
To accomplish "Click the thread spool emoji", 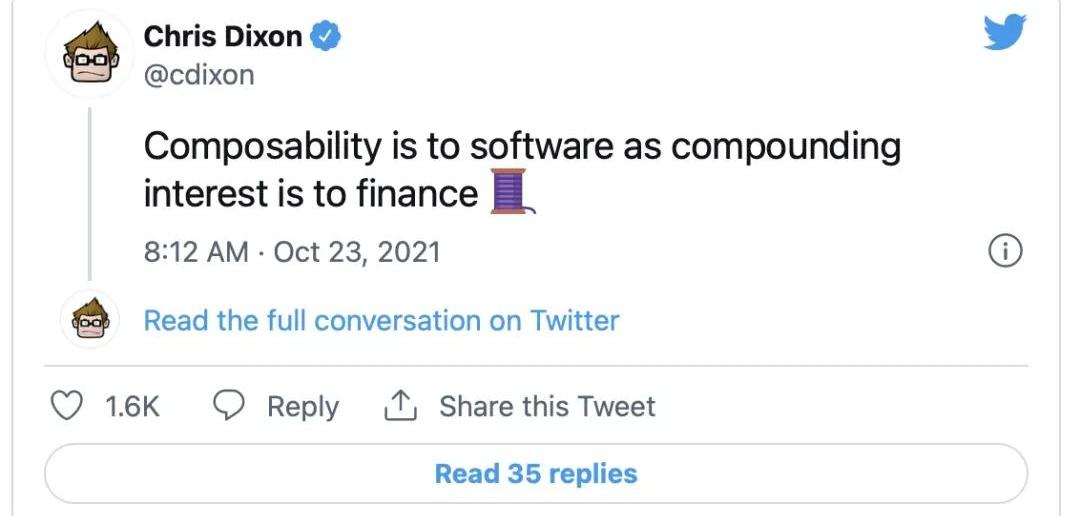I will [510, 190].
